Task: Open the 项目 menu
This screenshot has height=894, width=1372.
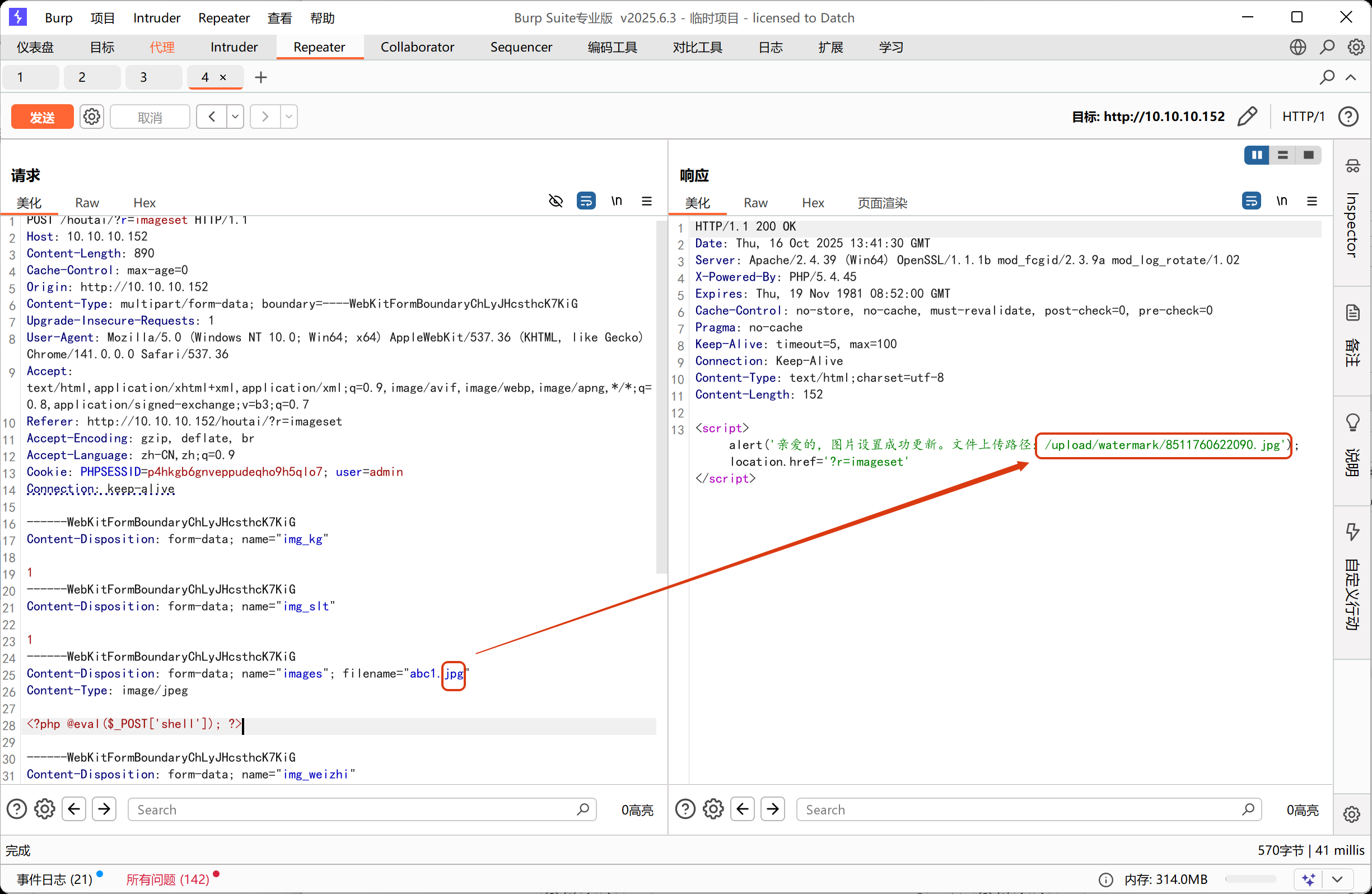Action: pyautogui.click(x=102, y=17)
